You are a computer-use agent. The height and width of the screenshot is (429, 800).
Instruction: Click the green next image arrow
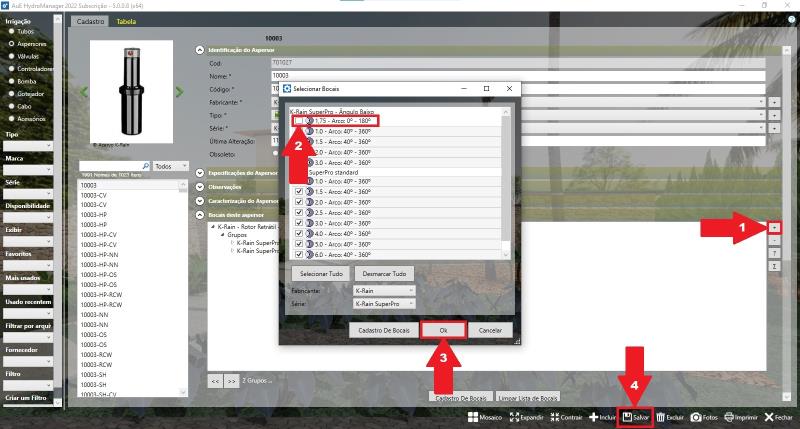[x=180, y=92]
